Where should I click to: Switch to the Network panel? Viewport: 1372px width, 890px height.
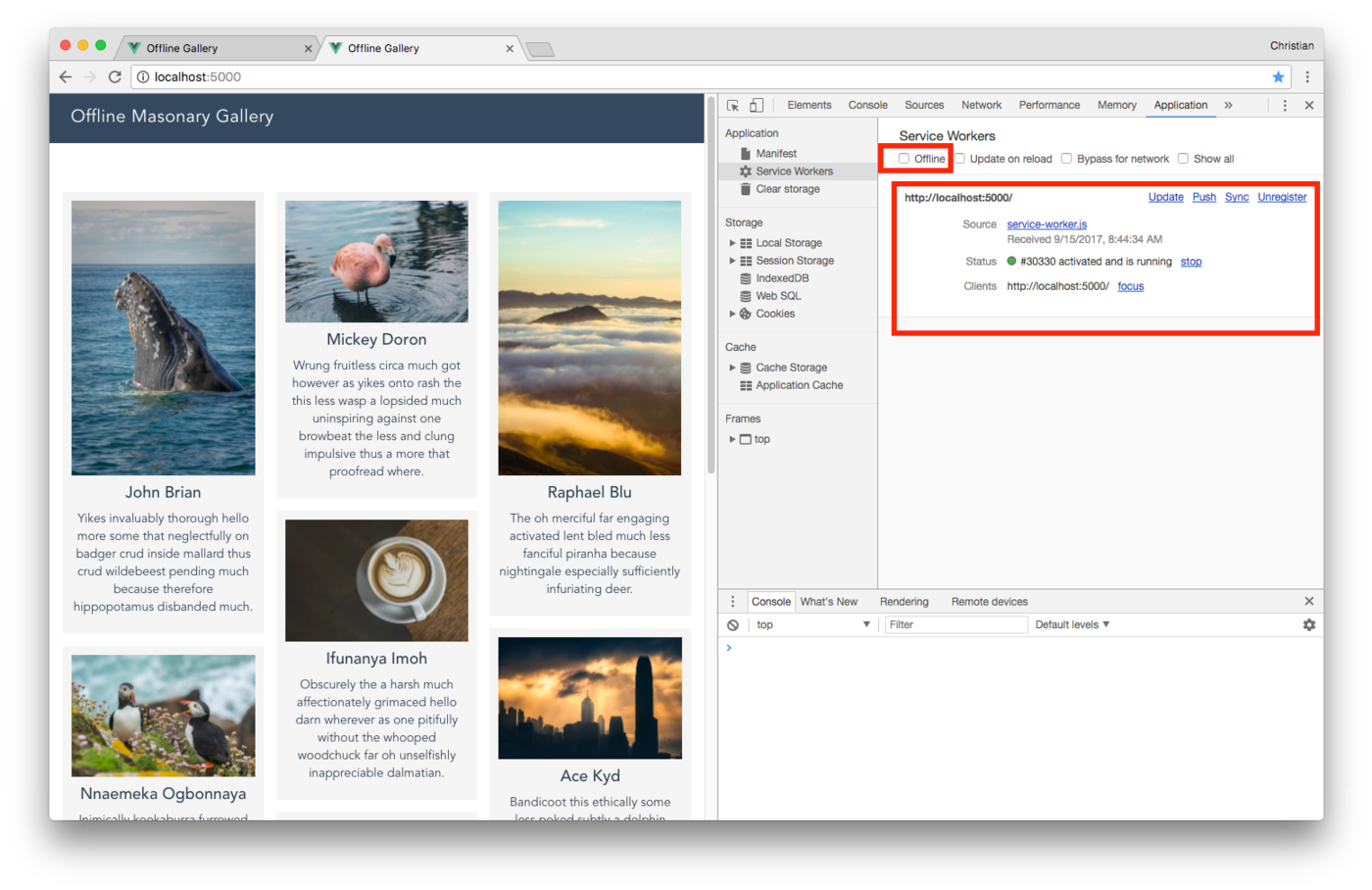click(x=981, y=105)
